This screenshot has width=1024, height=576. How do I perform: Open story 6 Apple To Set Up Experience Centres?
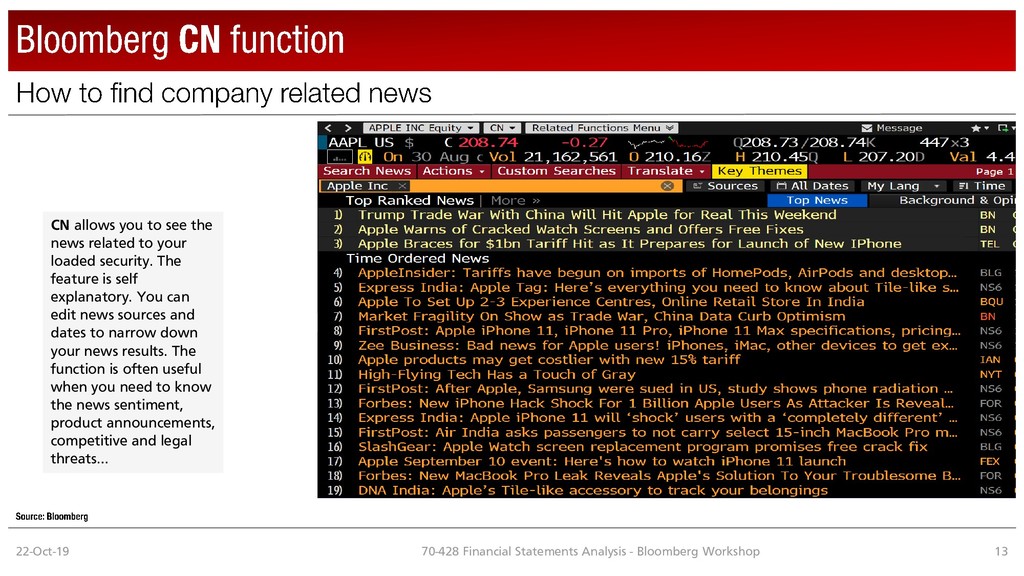(x=611, y=302)
